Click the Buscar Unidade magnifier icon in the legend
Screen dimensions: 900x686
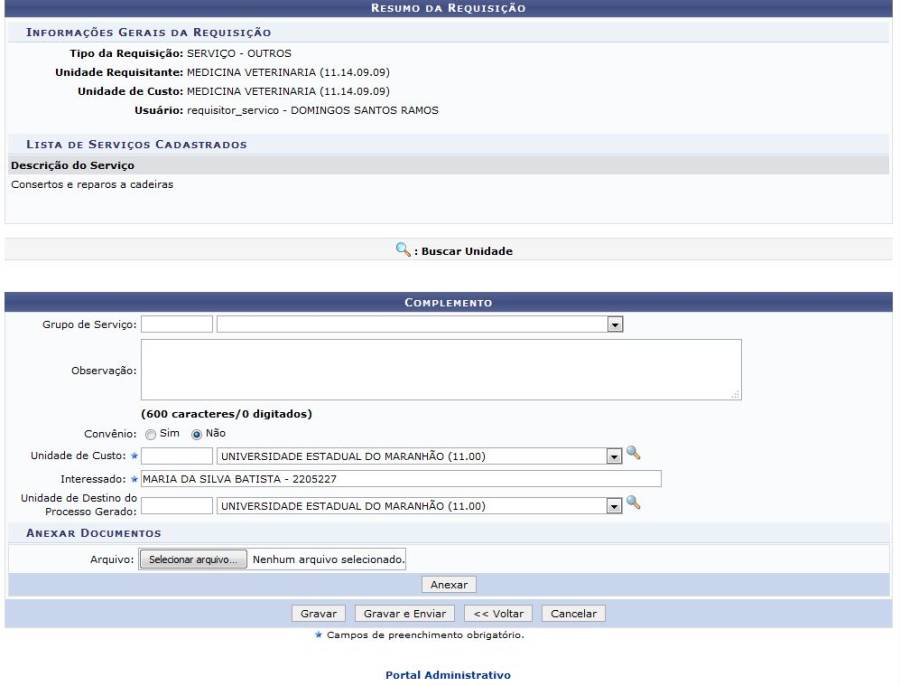(403, 250)
